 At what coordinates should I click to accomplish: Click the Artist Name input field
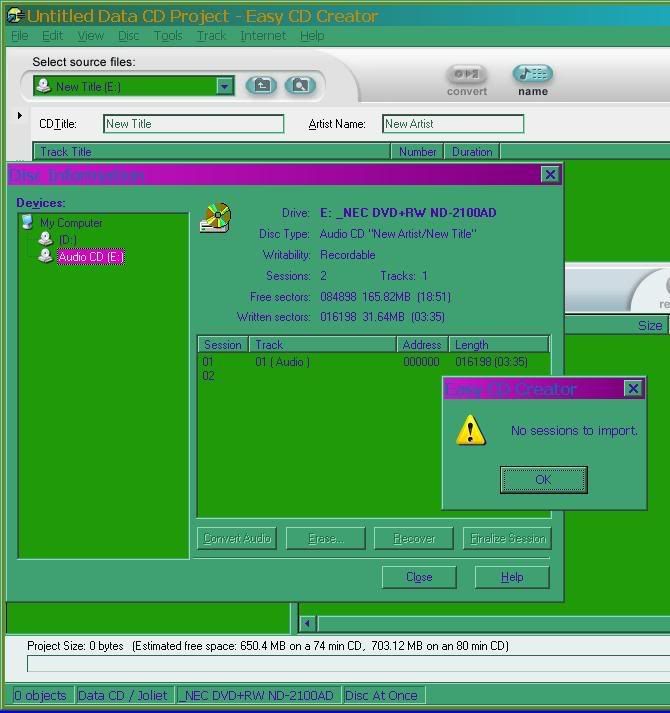coord(453,124)
